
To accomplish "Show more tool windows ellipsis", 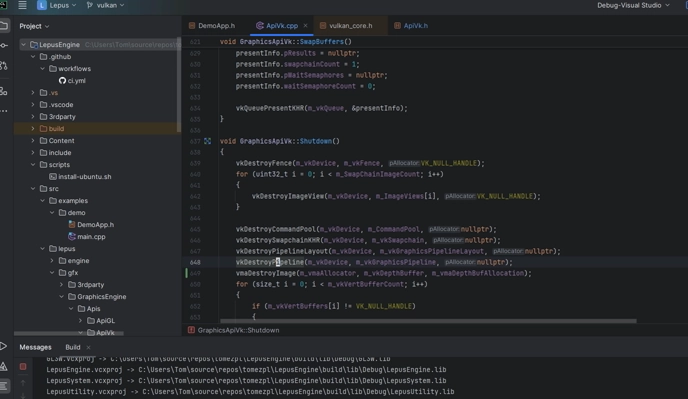I will point(4,111).
